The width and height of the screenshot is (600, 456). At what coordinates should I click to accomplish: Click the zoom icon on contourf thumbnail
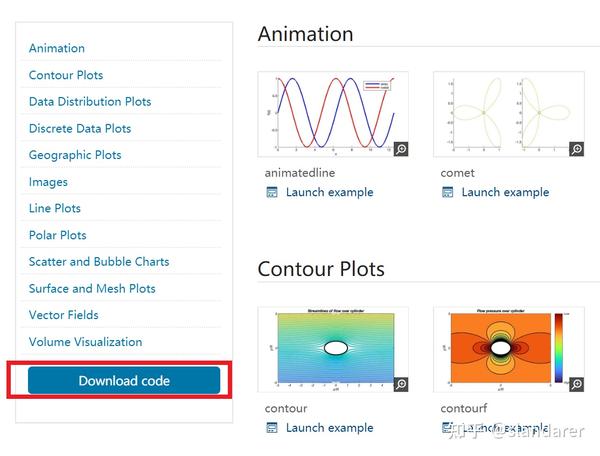pyautogui.click(x=576, y=384)
